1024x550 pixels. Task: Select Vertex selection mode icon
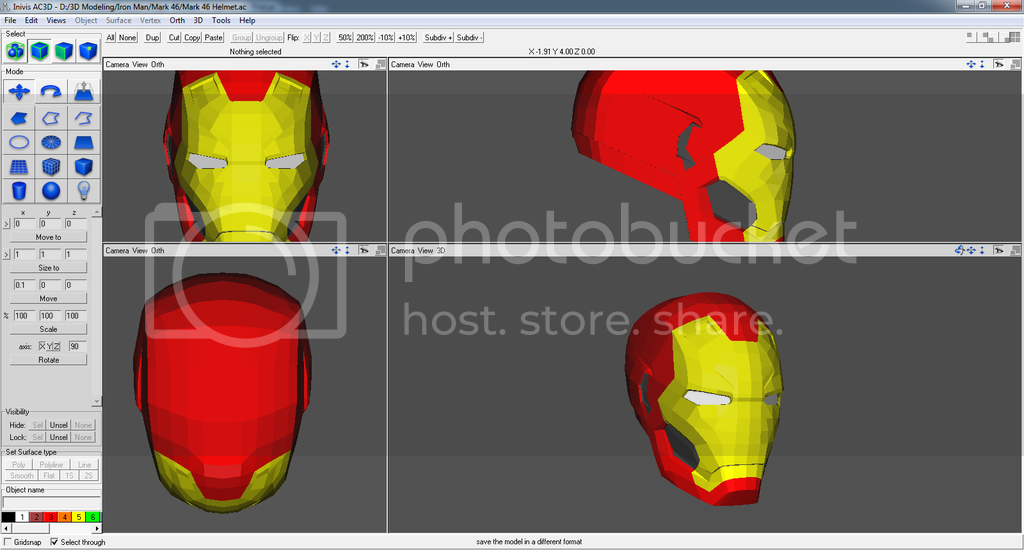coord(88,50)
